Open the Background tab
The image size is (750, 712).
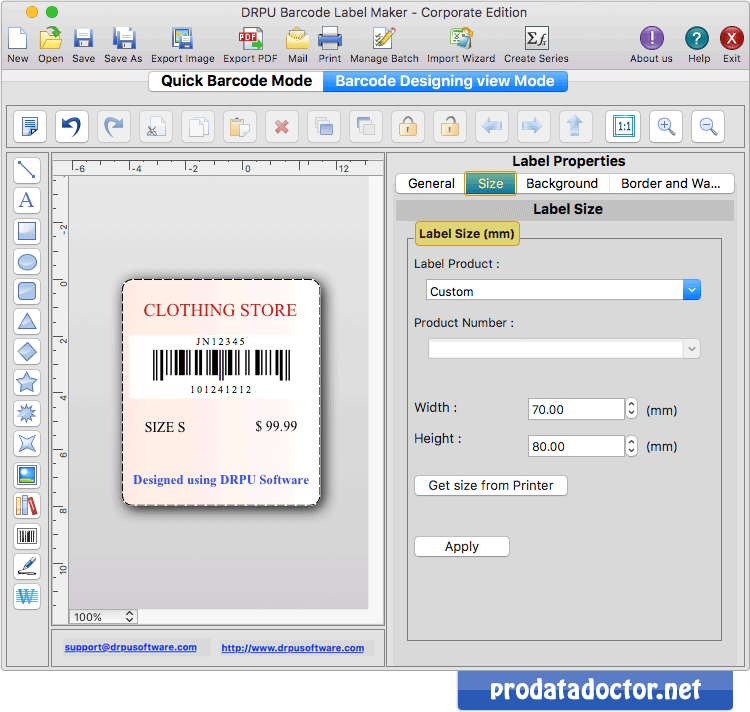tap(562, 184)
